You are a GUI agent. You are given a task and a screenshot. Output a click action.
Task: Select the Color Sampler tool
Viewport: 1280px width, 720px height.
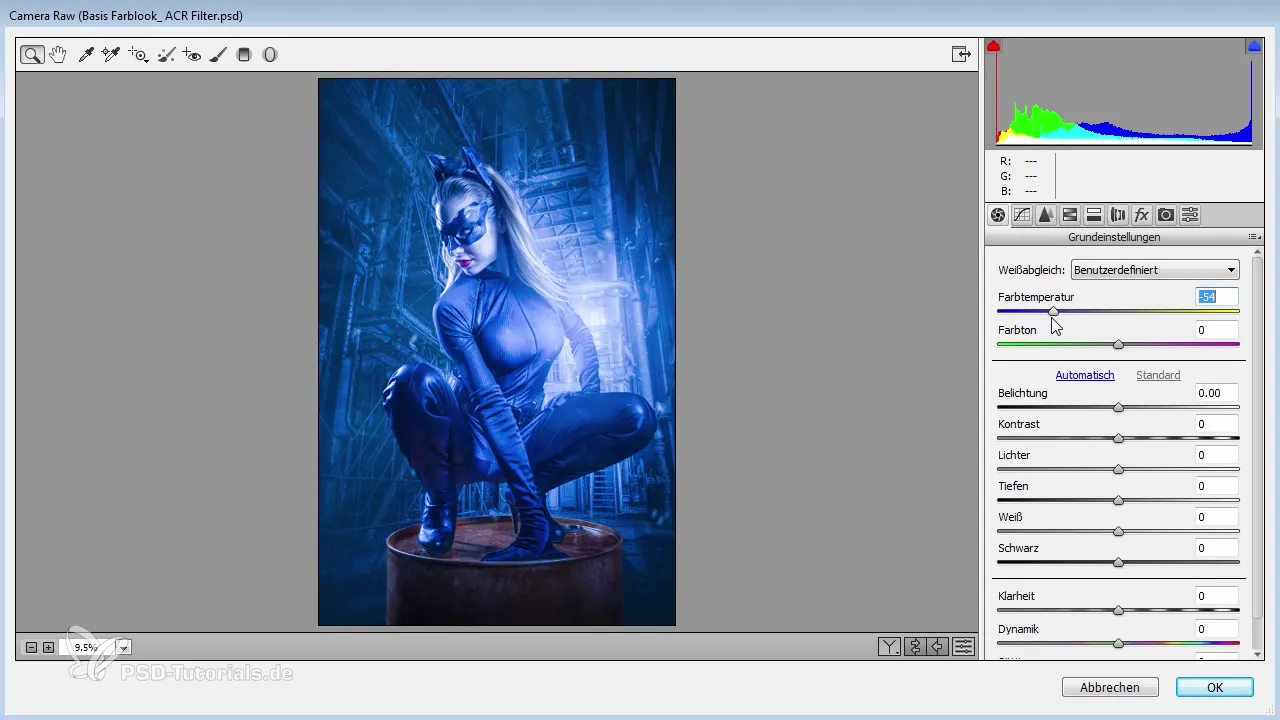click(110, 55)
